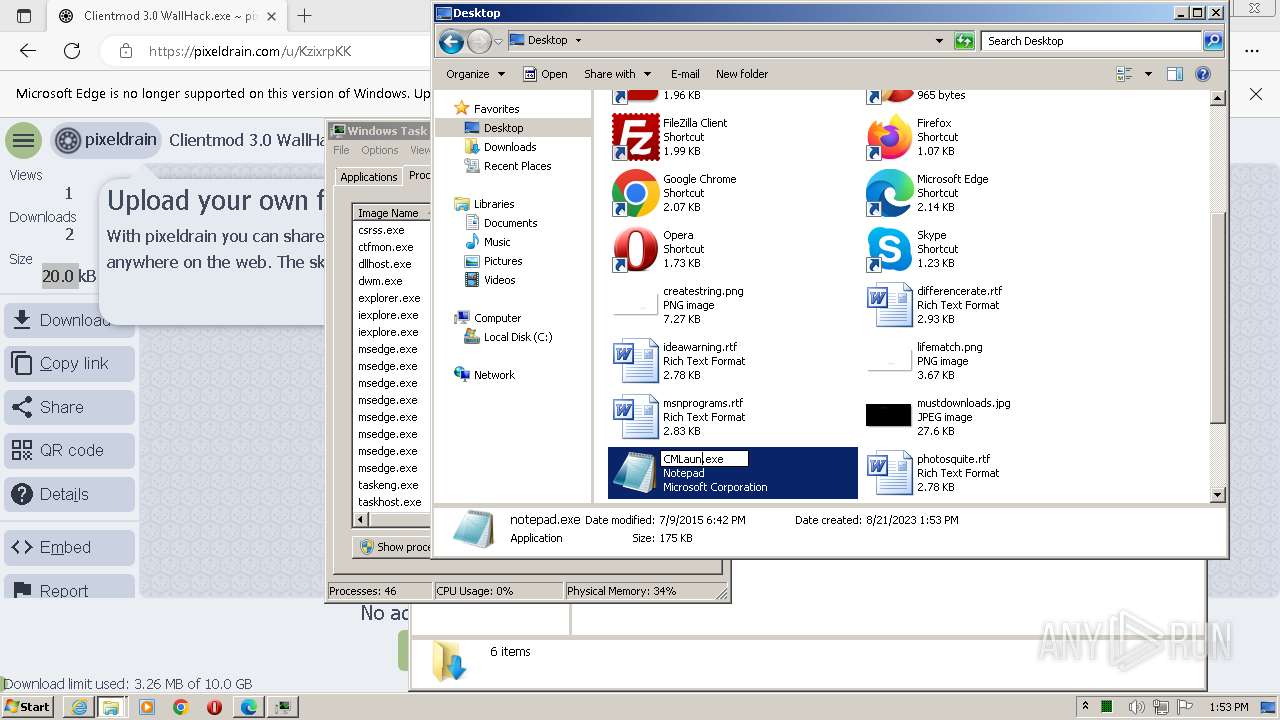
Task: Click the Edge address bar URL
Action: click(x=250, y=51)
